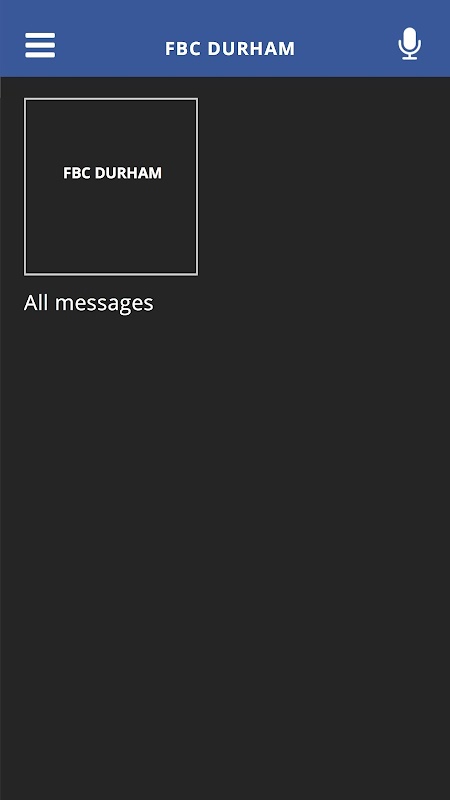The width and height of the screenshot is (450, 800).
Task: Open the FBC DURHAM message tile
Action: tap(111, 187)
